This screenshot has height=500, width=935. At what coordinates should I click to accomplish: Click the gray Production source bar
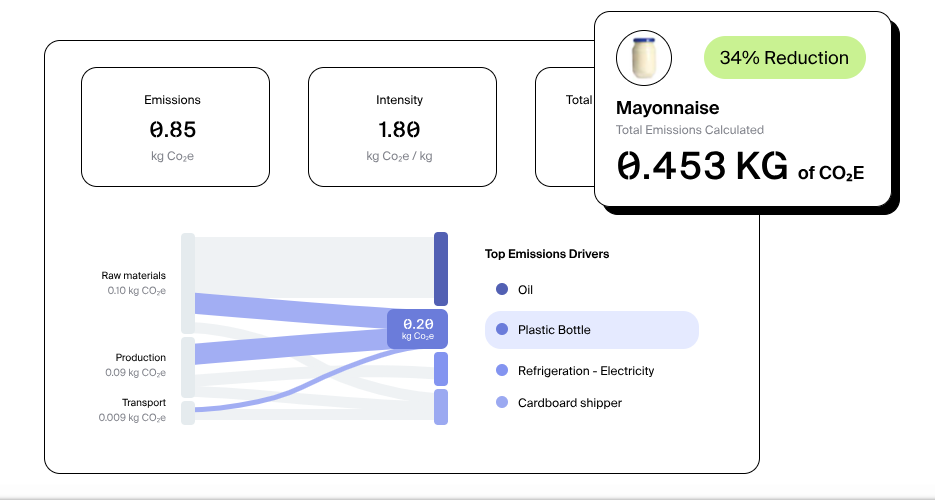pos(188,366)
